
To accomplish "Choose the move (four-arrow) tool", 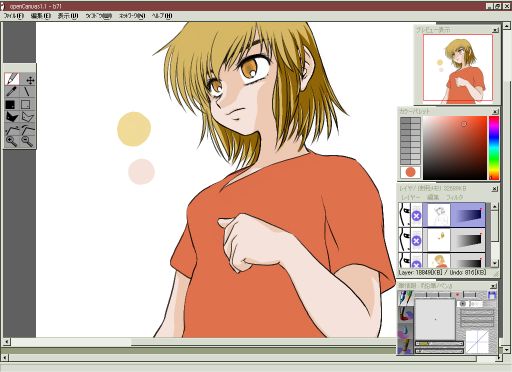I will click(30, 80).
